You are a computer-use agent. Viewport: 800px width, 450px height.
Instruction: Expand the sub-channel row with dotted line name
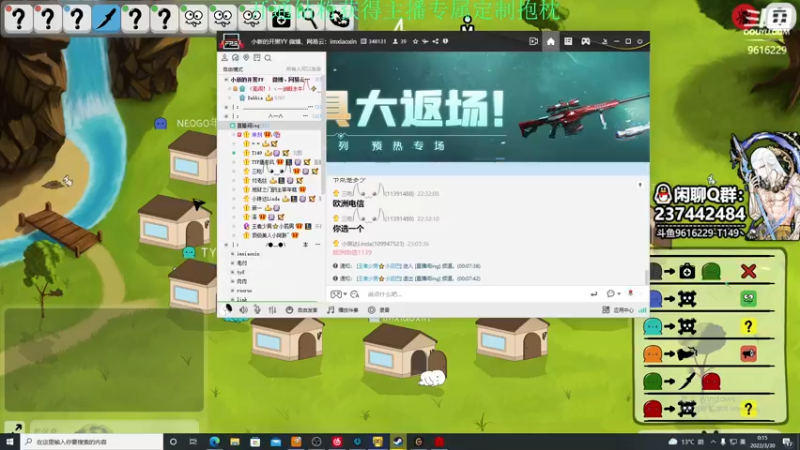(226, 107)
